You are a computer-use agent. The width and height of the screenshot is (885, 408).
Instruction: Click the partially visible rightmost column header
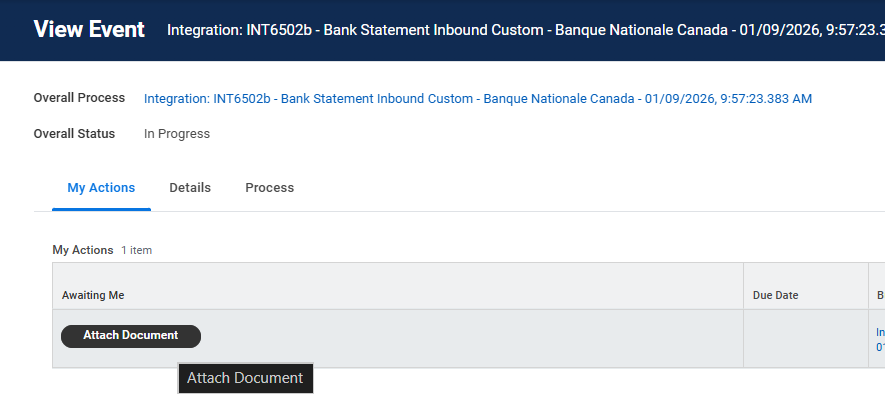pos(879,296)
